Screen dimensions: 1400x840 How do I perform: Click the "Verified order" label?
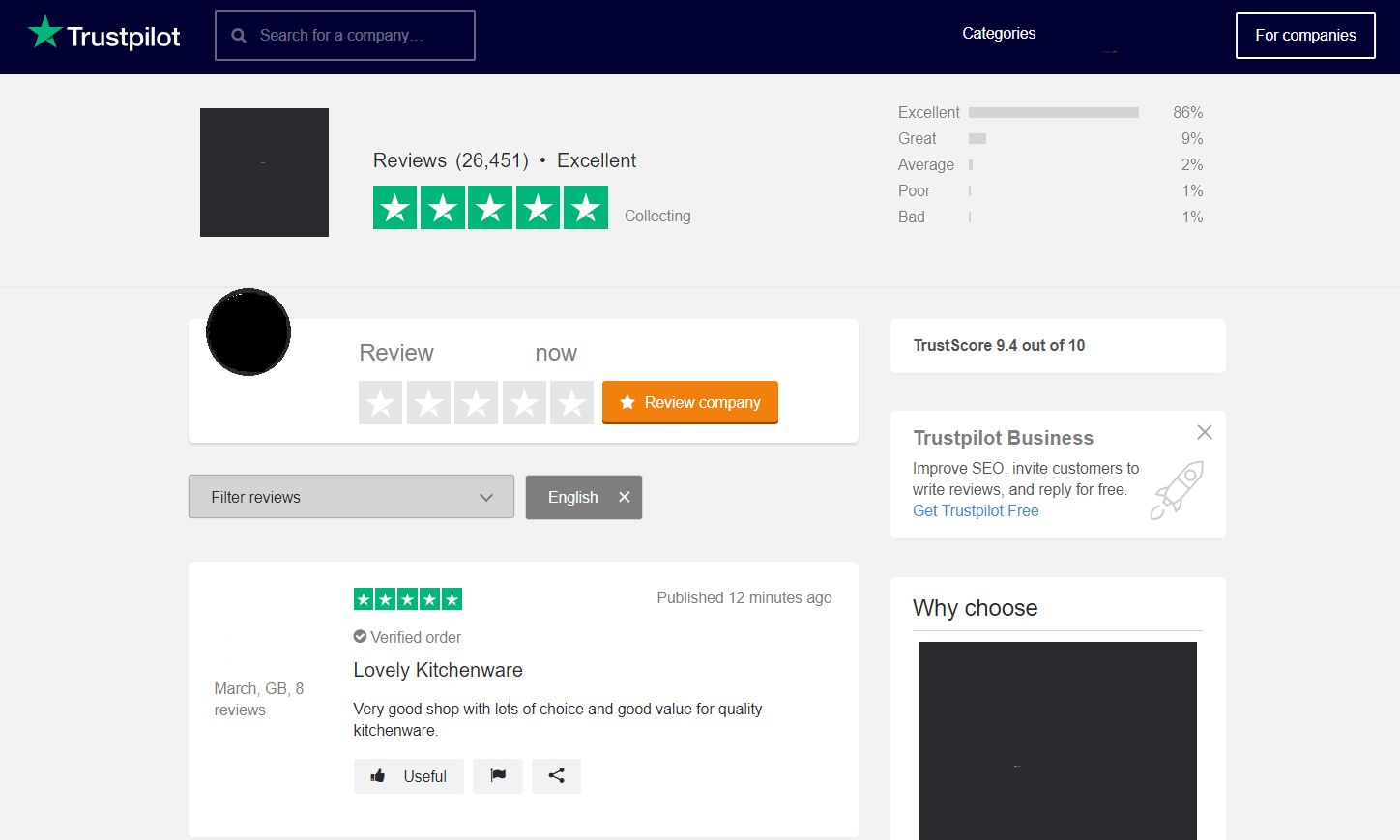416,637
